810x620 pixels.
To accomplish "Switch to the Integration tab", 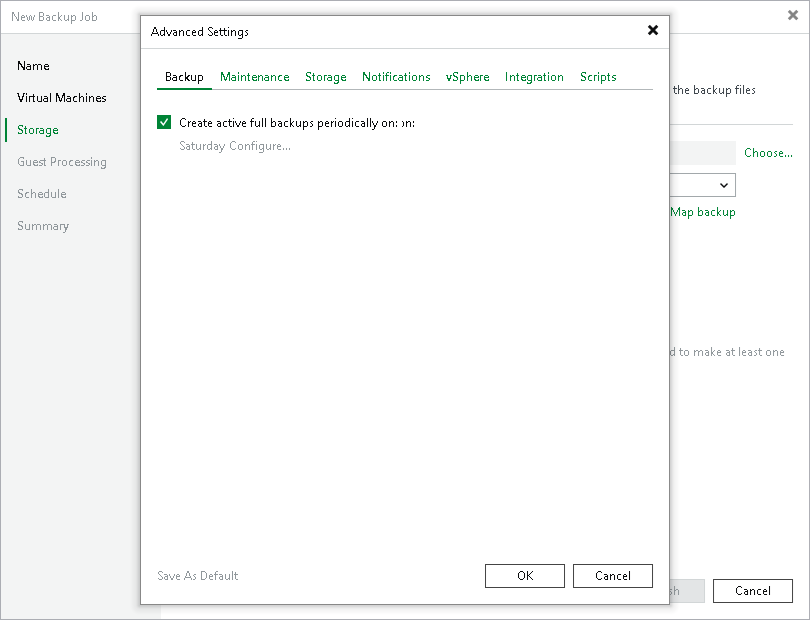I will point(534,77).
